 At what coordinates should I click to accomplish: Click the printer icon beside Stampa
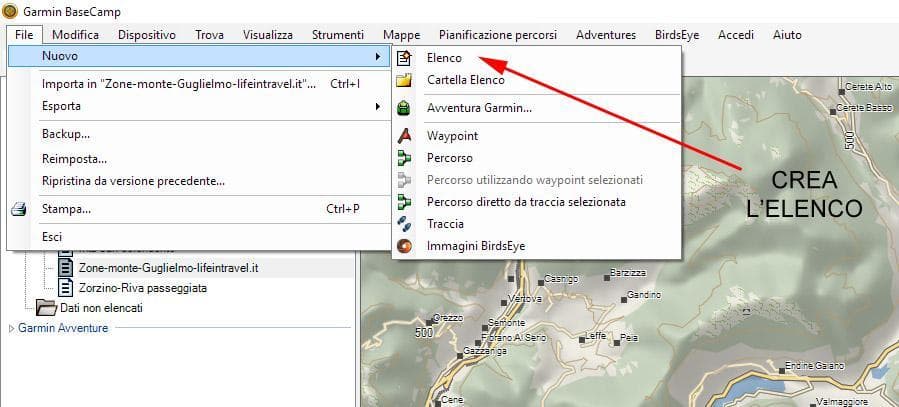19,209
